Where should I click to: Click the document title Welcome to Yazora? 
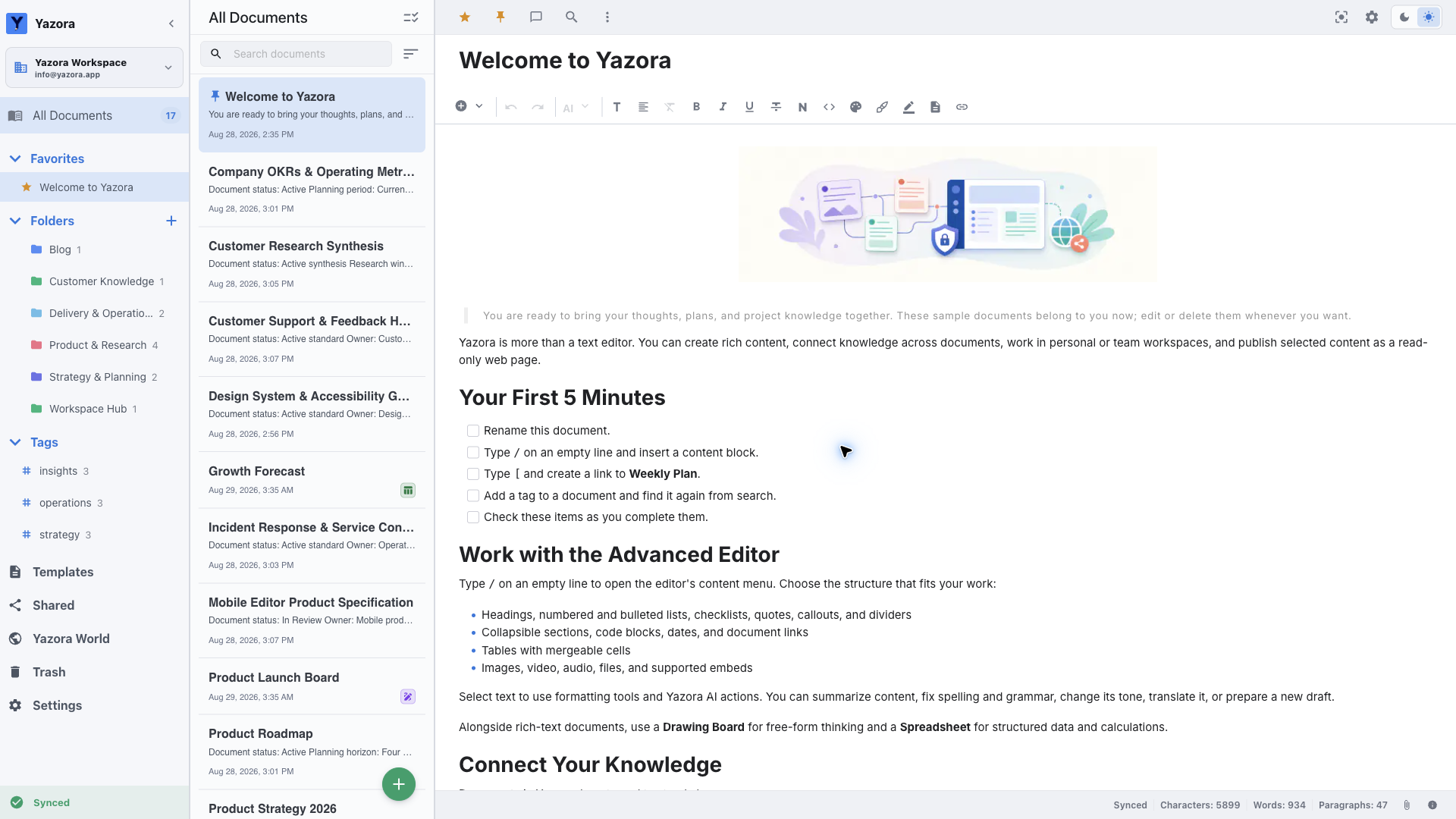(x=565, y=60)
